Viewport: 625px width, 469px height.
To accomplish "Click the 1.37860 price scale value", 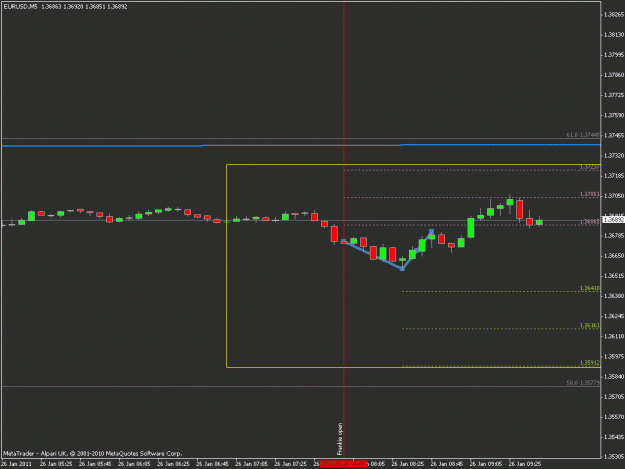I will [x=614, y=75].
